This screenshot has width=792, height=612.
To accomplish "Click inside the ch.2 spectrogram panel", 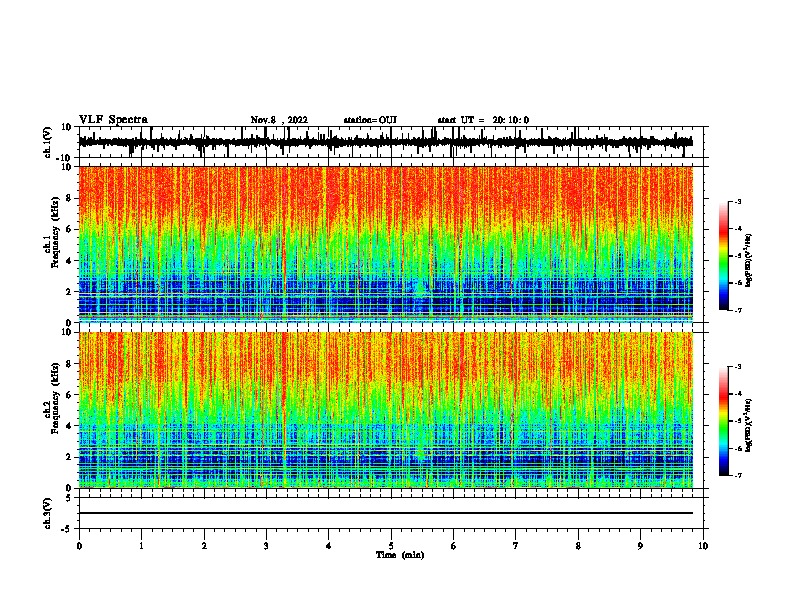I will click(386, 410).
